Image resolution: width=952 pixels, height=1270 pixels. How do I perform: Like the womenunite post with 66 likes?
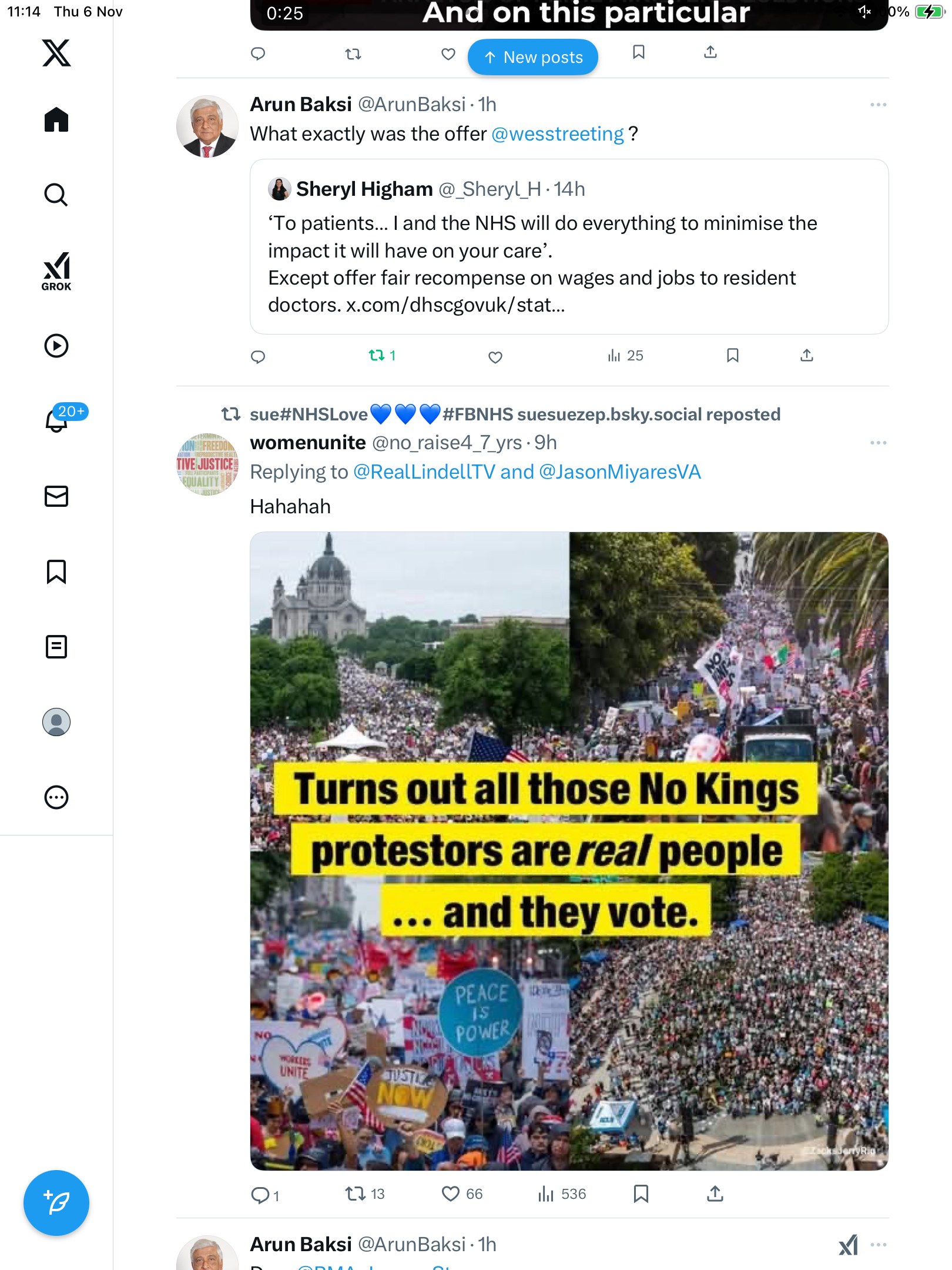(x=451, y=1194)
